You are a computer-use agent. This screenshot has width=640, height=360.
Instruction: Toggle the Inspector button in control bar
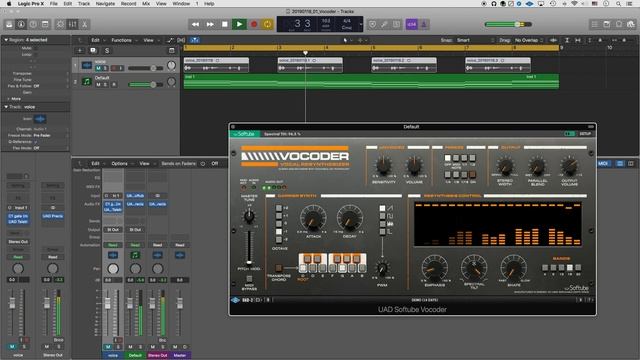(21, 24)
